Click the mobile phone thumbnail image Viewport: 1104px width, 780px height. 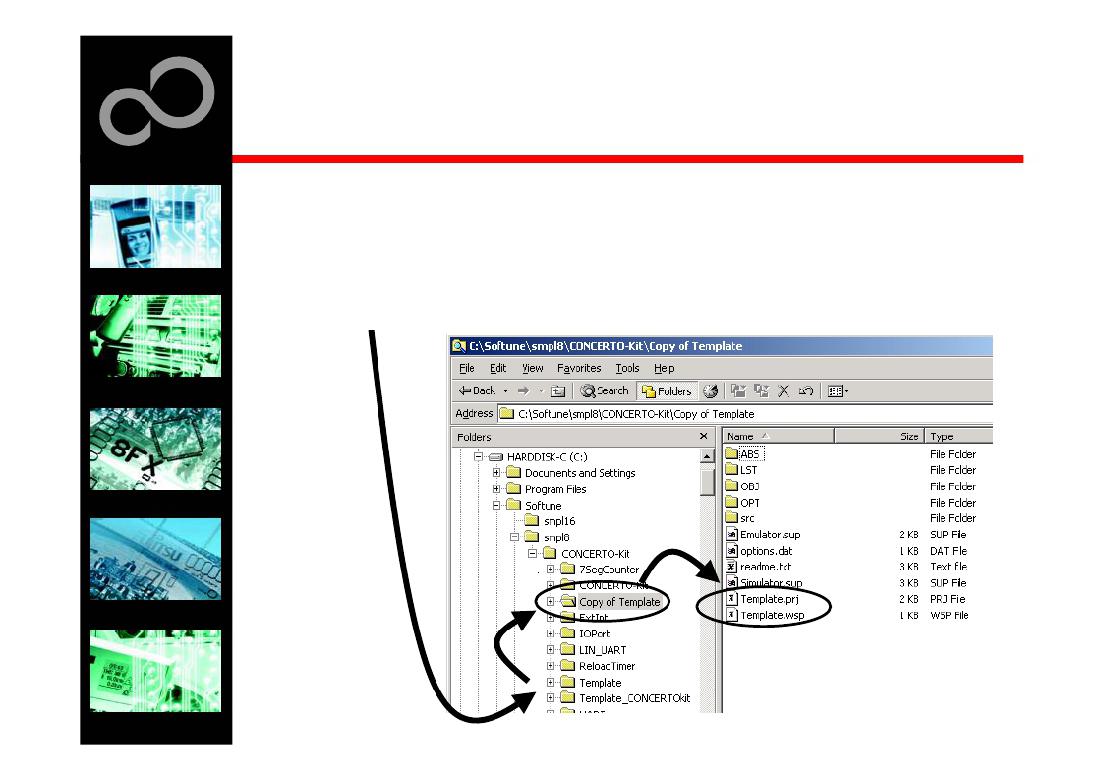tap(155, 226)
